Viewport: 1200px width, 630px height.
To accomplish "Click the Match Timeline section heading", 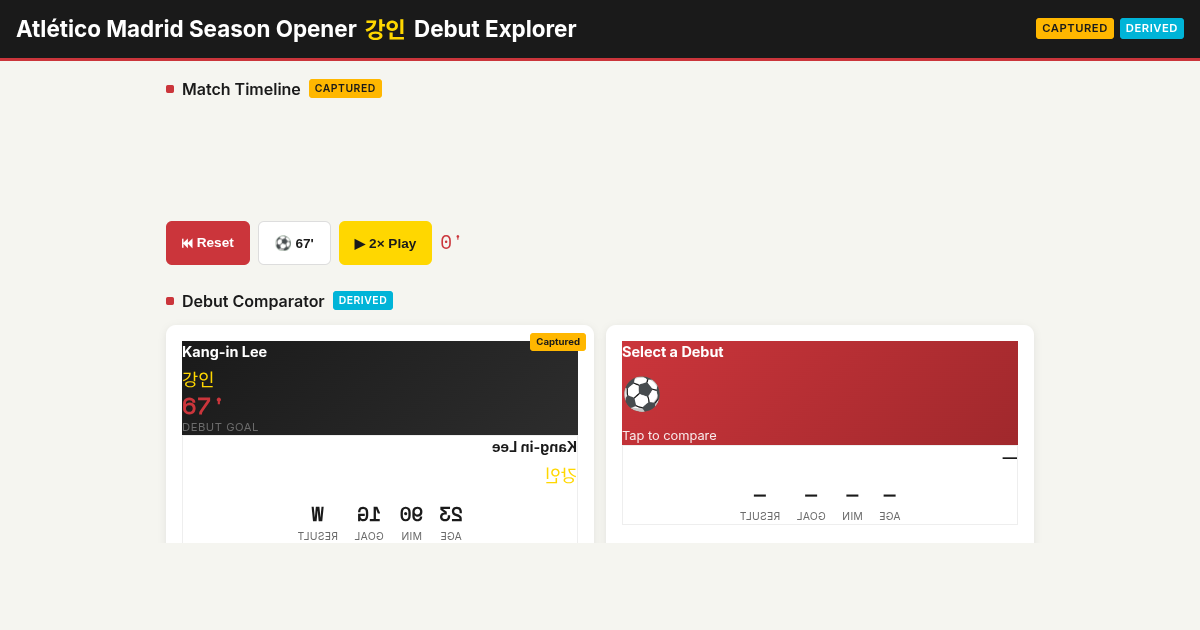I will (x=241, y=89).
